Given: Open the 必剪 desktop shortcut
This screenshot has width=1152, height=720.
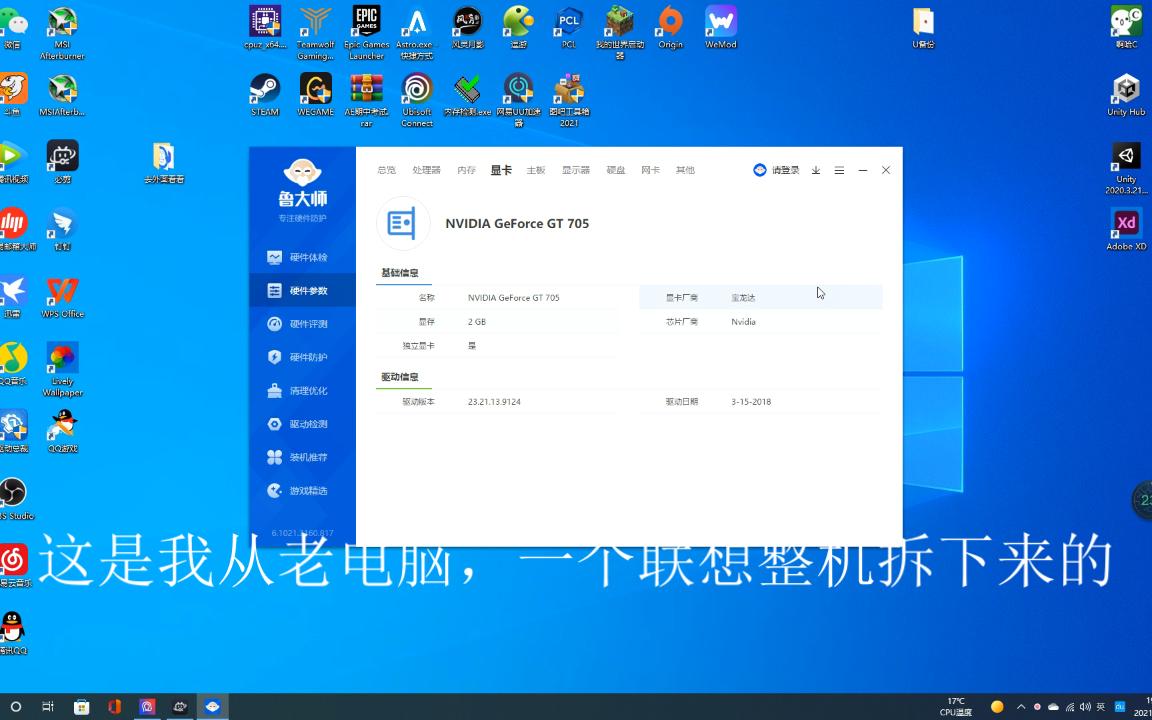Looking at the screenshot, I should [x=62, y=162].
